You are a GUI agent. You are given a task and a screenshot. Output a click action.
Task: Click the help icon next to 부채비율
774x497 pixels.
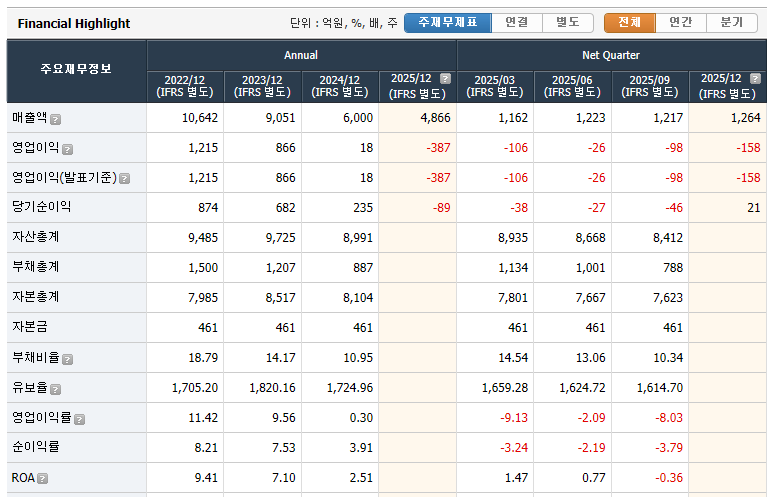67,359
